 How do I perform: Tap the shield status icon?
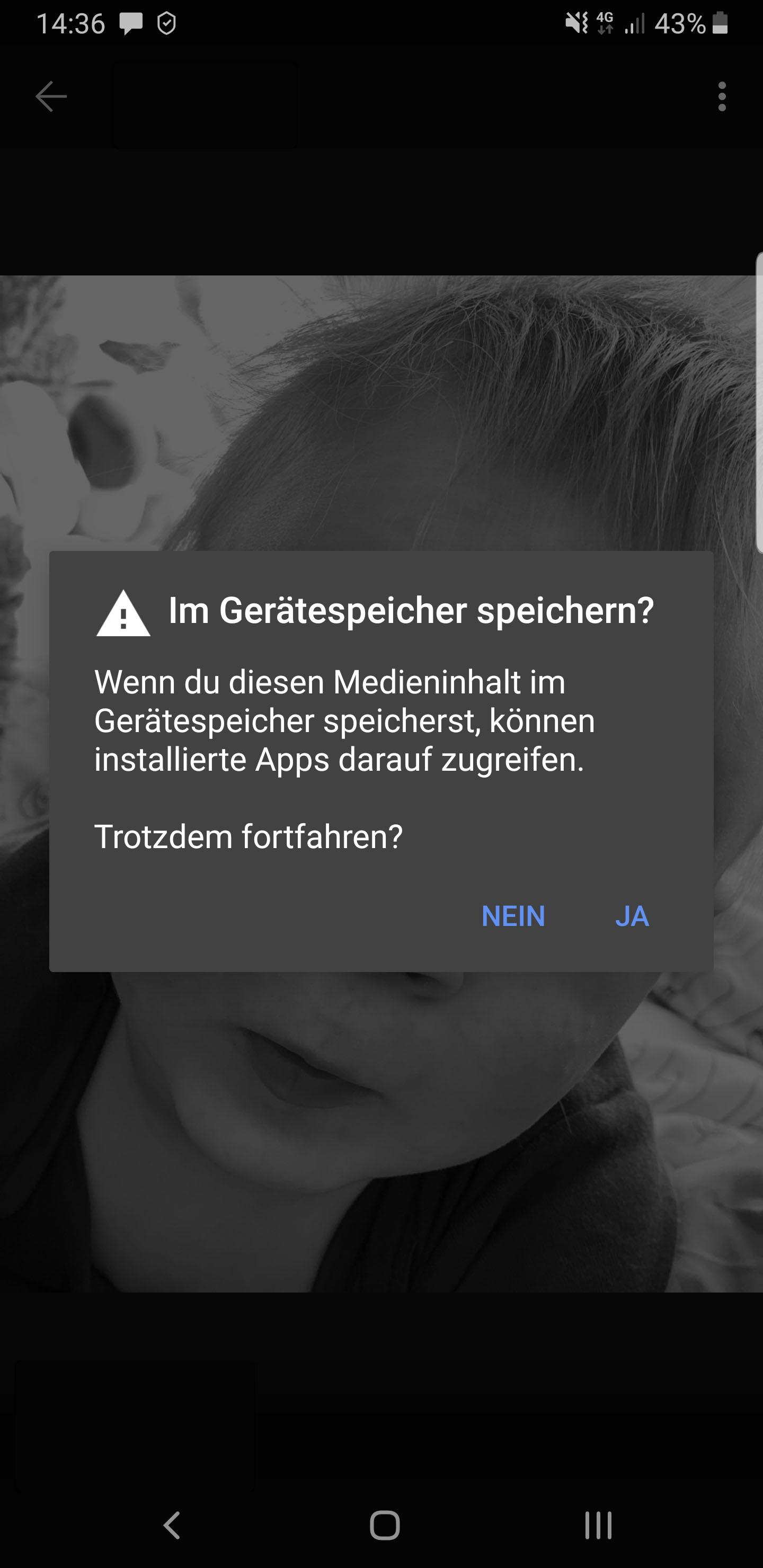pyautogui.click(x=166, y=24)
